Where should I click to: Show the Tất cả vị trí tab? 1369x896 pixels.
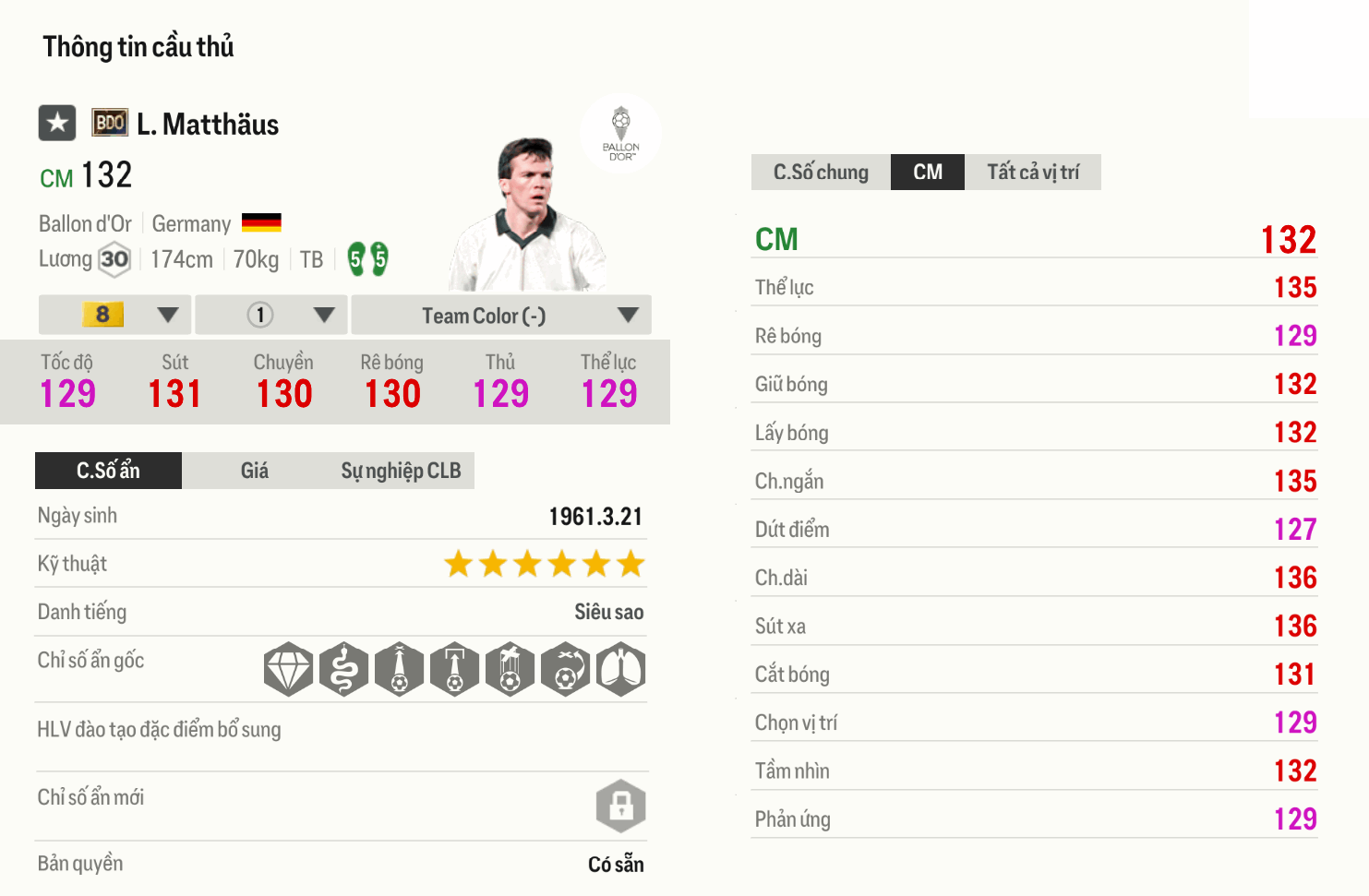tap(1032, 173)
